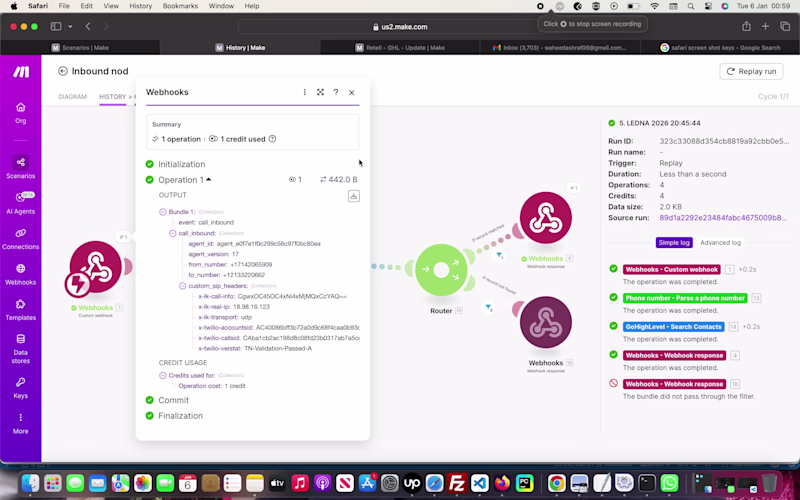The height and width of the screenshot is (500, 800).
Task: Open a new Safari tab with plus
Action: pyautogui.click(x=765, y=27)
